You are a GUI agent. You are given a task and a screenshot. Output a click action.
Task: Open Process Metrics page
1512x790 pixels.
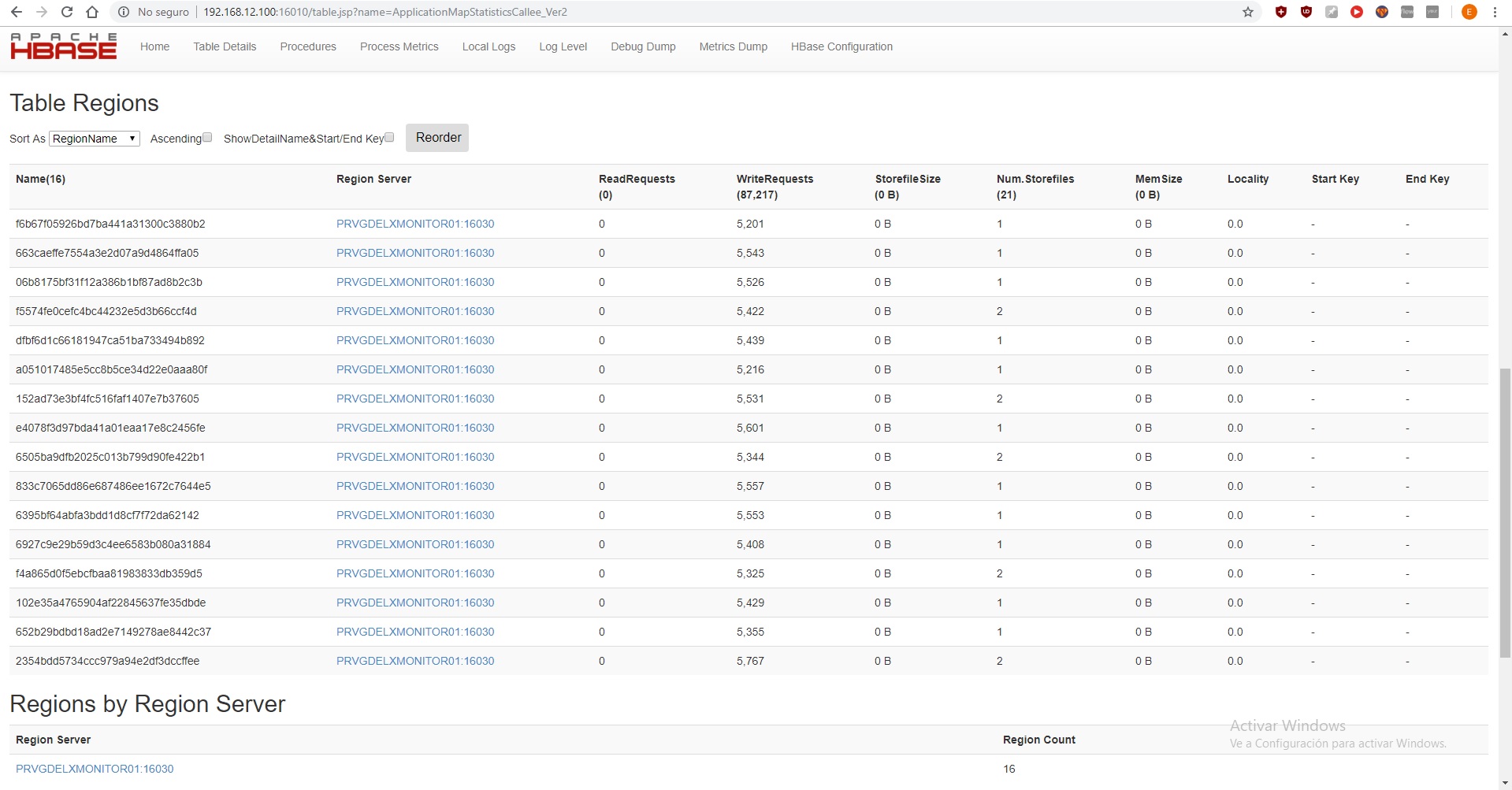point(399,46)
